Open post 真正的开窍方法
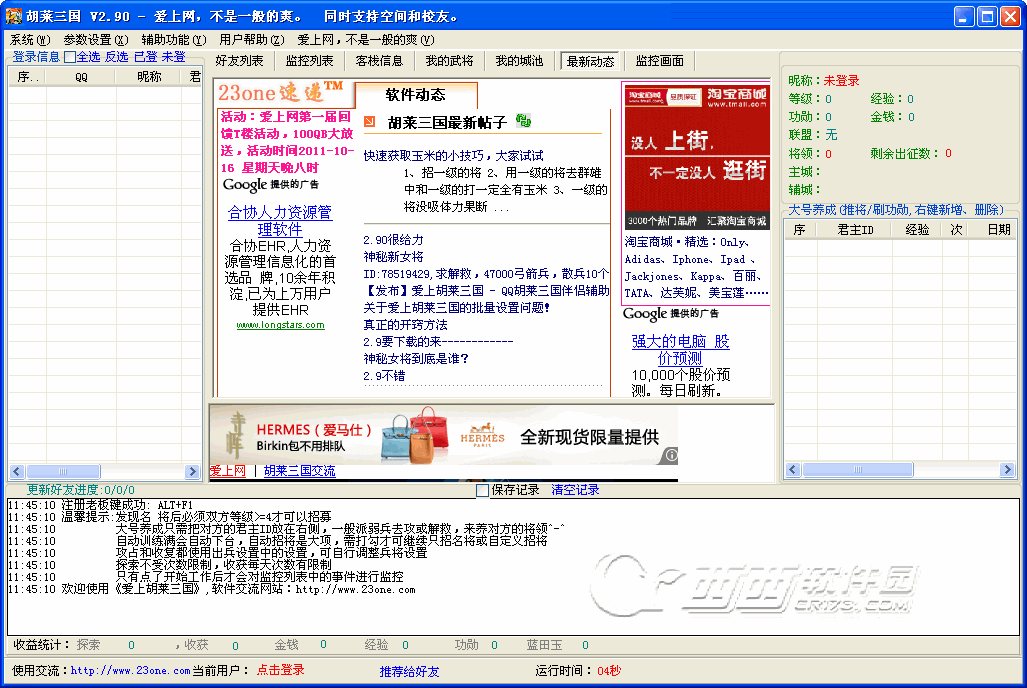1027x688 pixels. pyautogui.click(x=405, y=325)
